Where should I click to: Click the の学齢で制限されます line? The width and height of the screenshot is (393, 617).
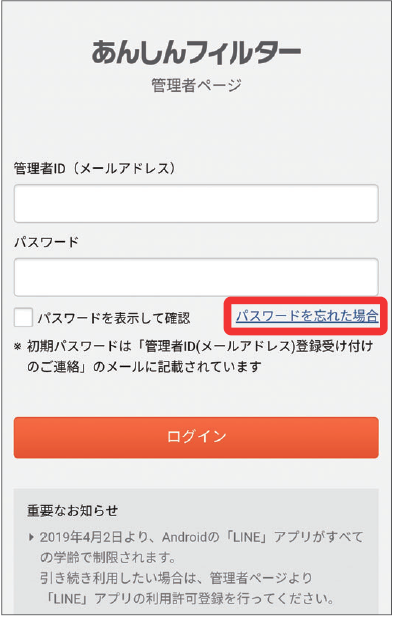[x=108, y=558]
